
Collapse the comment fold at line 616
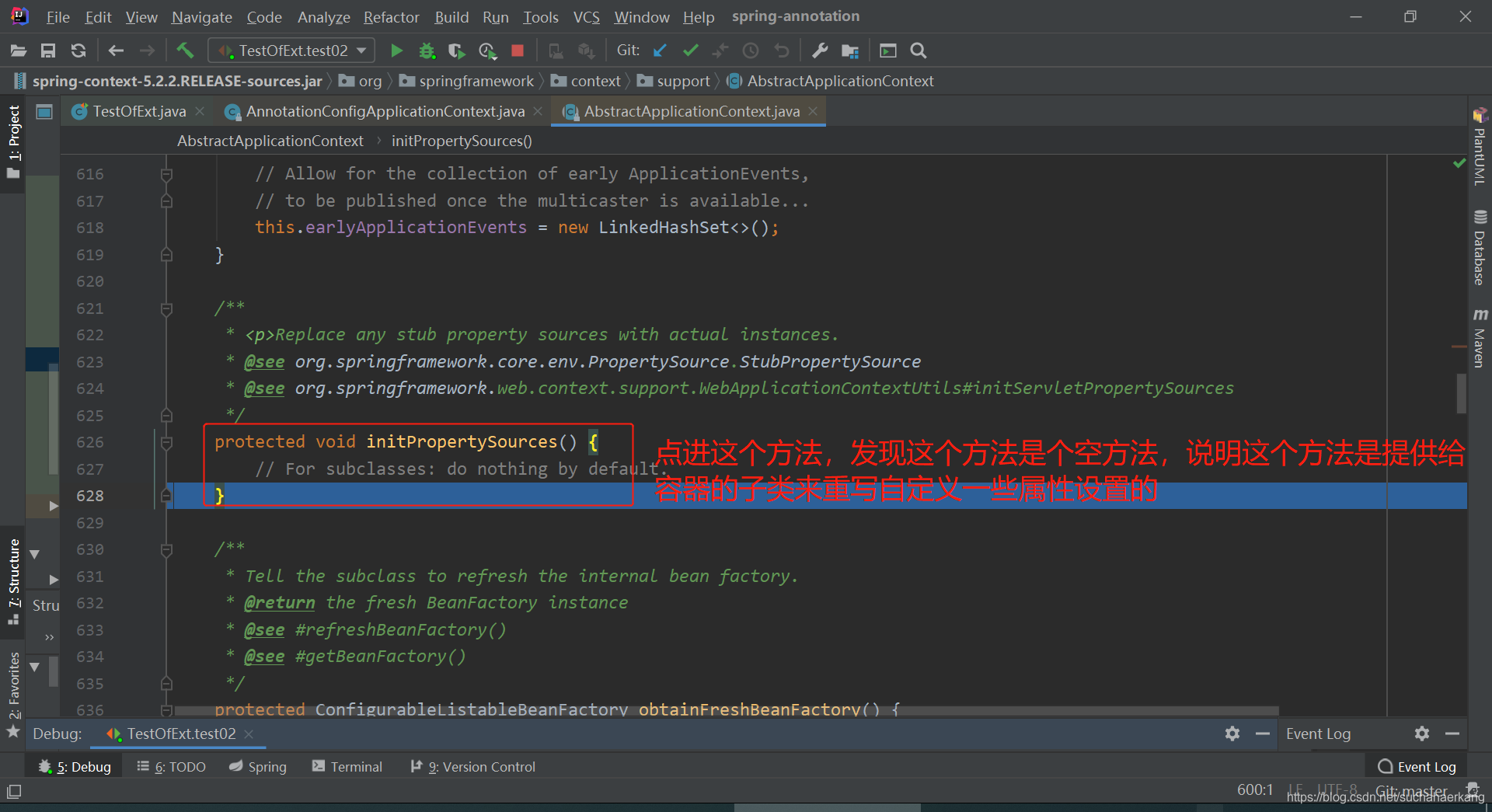[x=166, y=175]
